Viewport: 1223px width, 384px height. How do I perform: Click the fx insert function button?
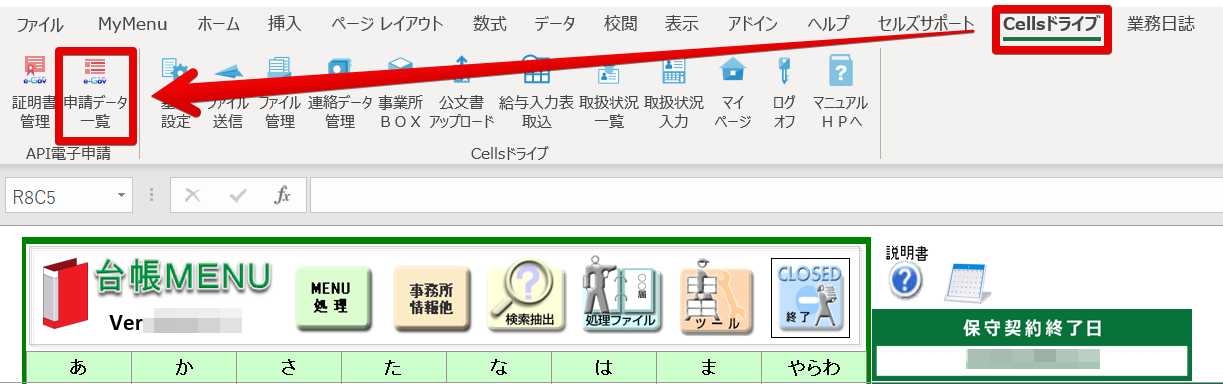pos(283,196)
